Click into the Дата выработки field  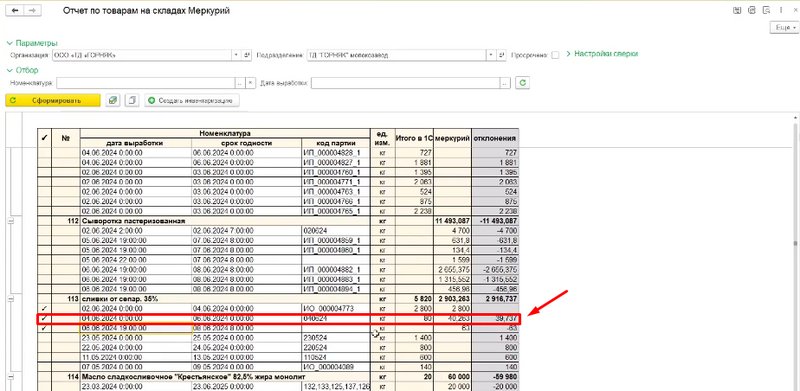point(406,83)
